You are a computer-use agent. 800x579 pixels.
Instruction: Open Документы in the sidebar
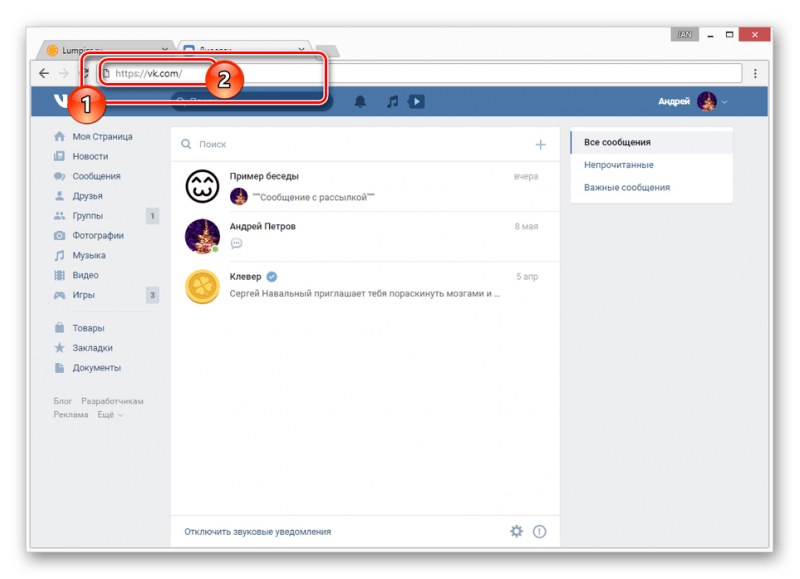tap(96, 368)
